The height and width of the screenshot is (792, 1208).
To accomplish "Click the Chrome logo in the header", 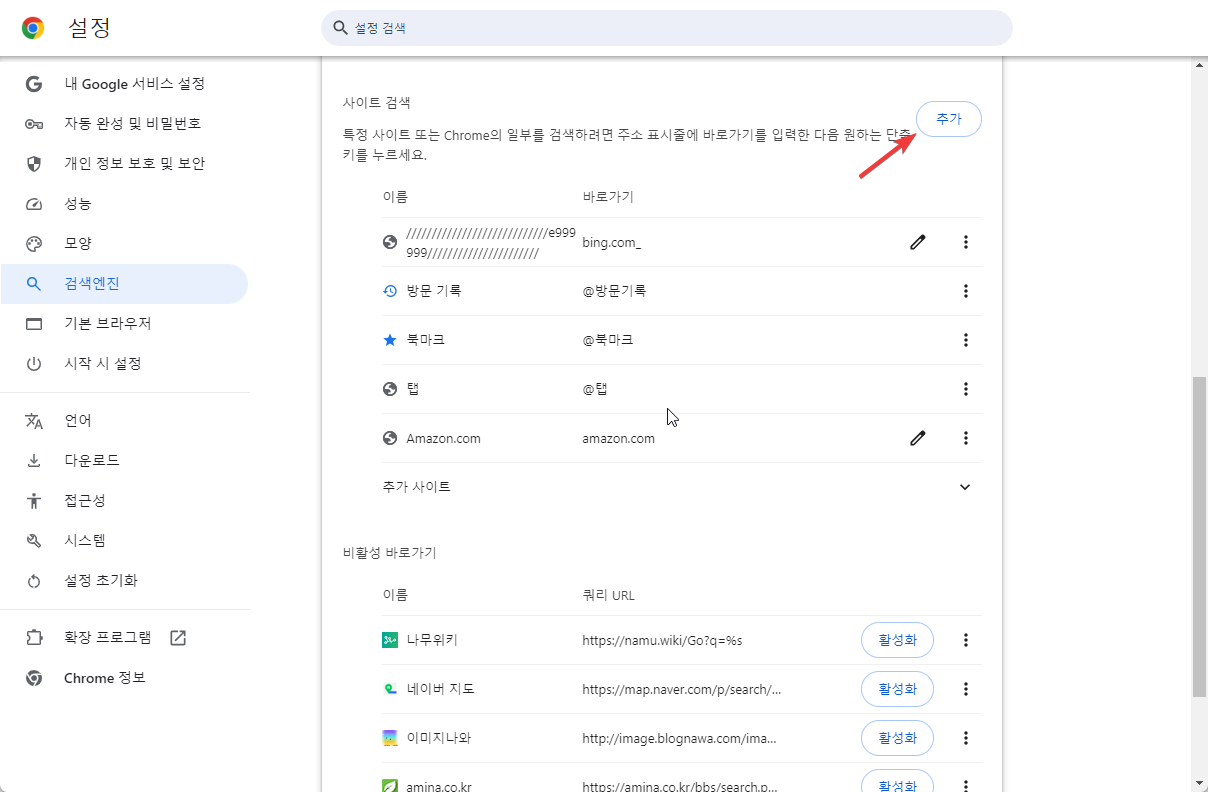I will click(x=31, y=27).
